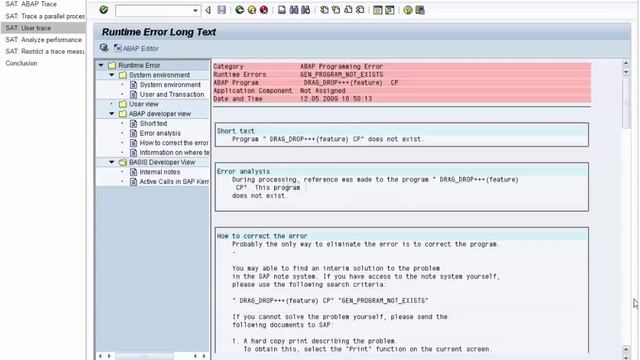Open Conclusion sidebar item

[21, 63]
